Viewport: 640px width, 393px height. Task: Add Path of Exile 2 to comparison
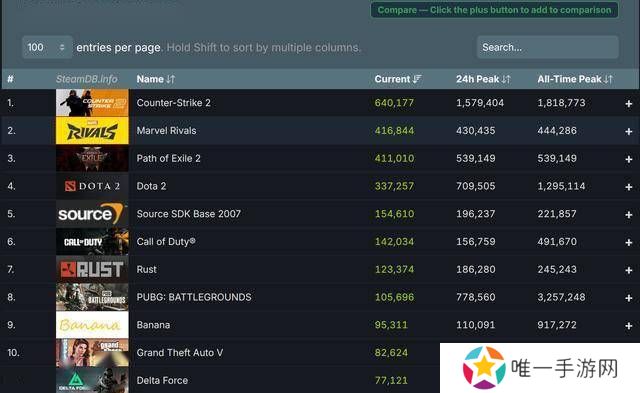629,159
